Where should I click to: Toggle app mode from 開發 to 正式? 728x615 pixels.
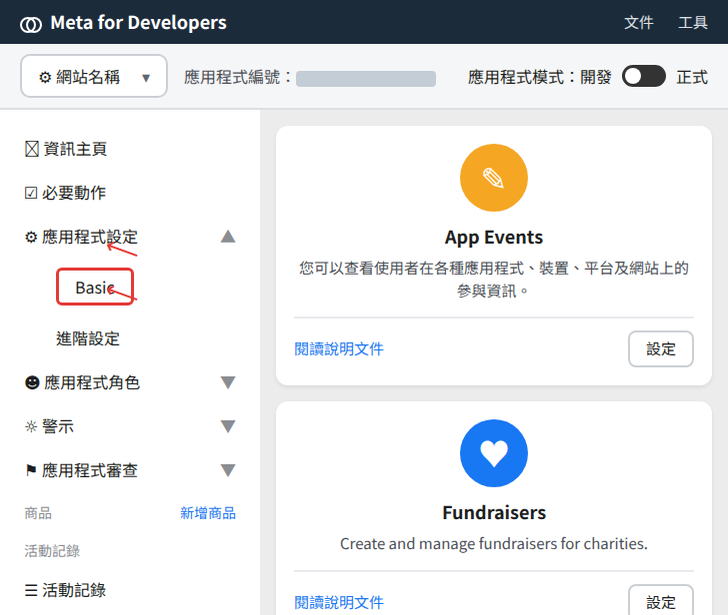(x=644, y=76)
